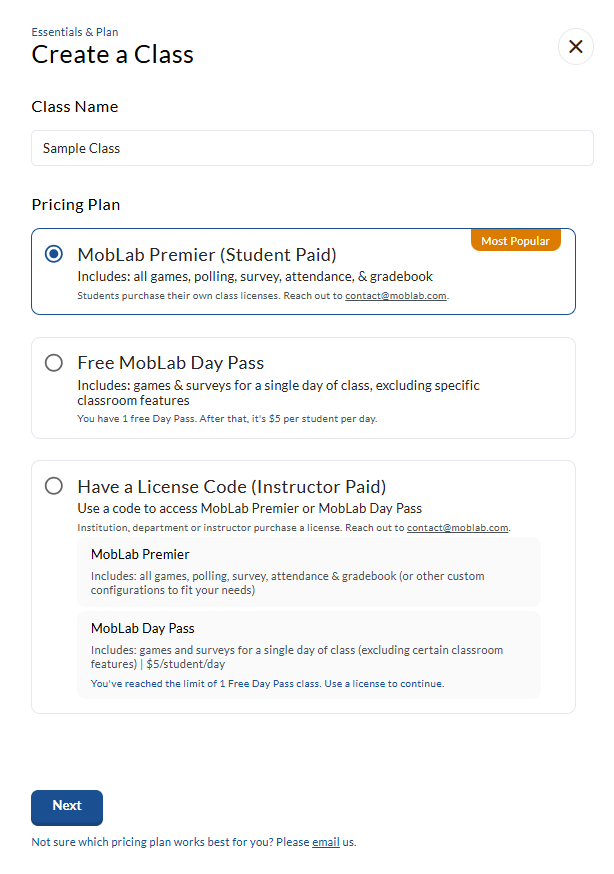Open contact@moblab.com link under License Code
This screenshot has width=614, height=874.
[x=458, y=527]
